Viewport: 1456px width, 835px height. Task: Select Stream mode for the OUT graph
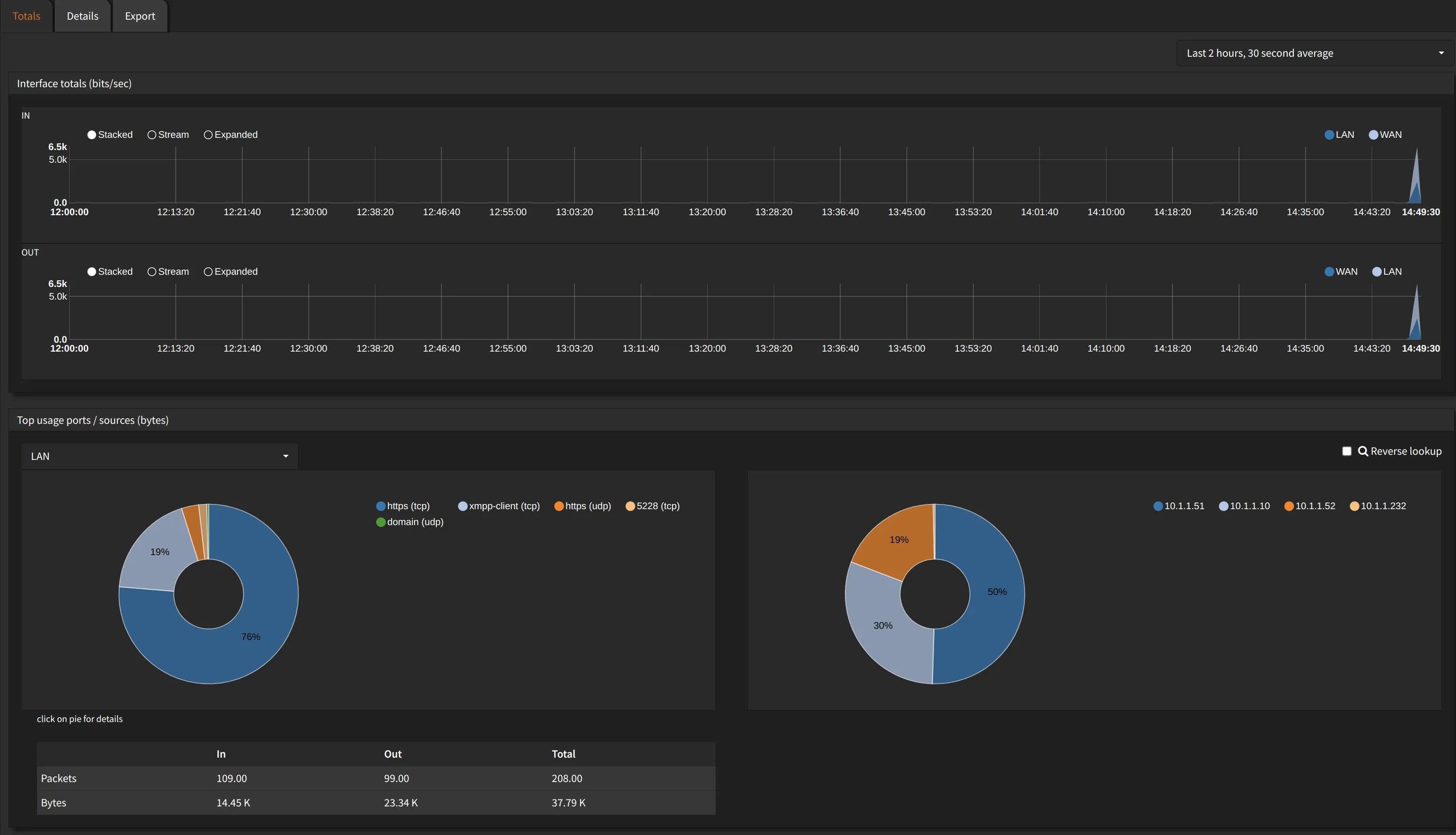coord(152,271)
